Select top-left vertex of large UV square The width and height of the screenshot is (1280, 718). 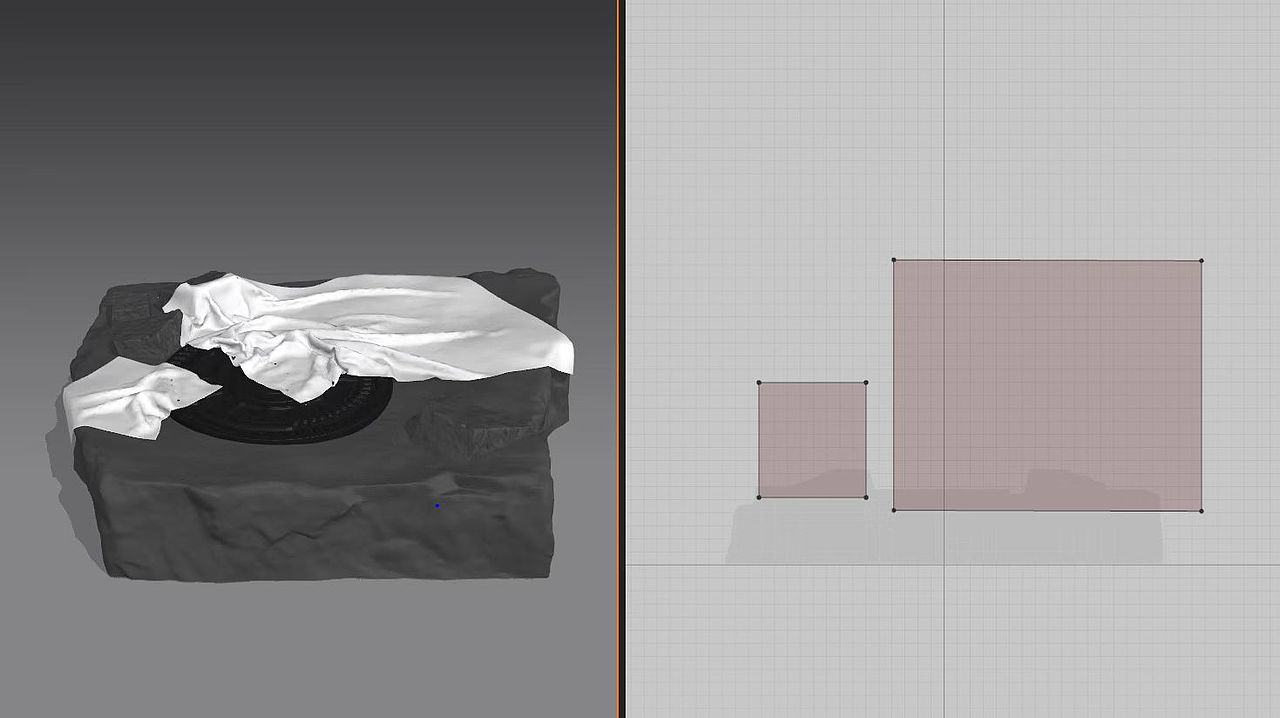[x=894, y=260]
